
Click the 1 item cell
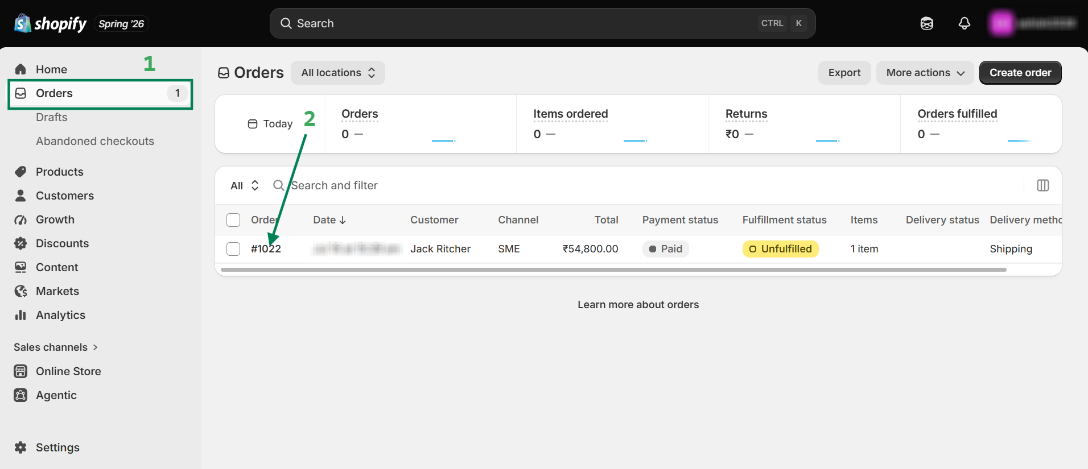click(x=865, y=248)
